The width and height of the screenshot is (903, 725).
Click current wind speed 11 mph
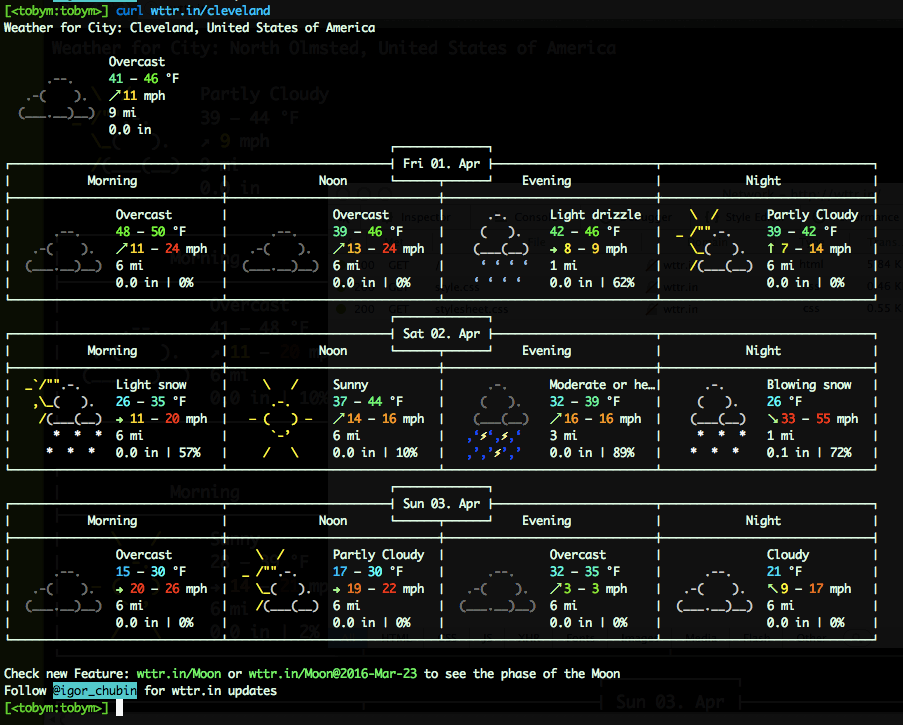137,96
